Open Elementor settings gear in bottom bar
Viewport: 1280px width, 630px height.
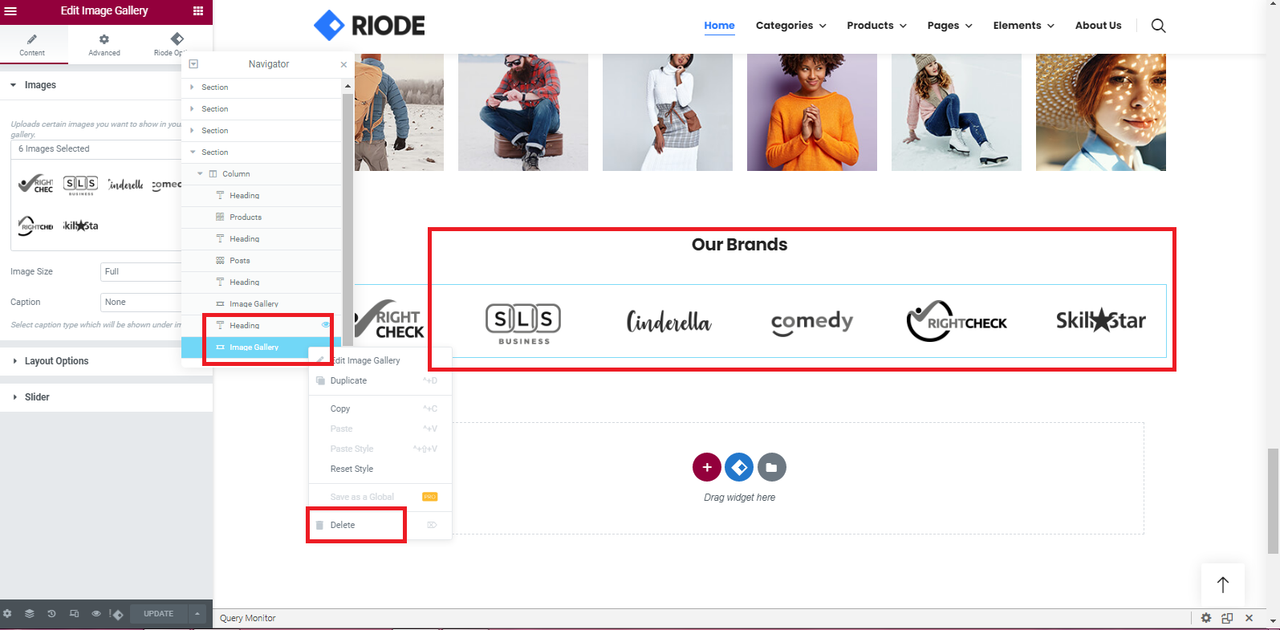click(x=8, y=614)
